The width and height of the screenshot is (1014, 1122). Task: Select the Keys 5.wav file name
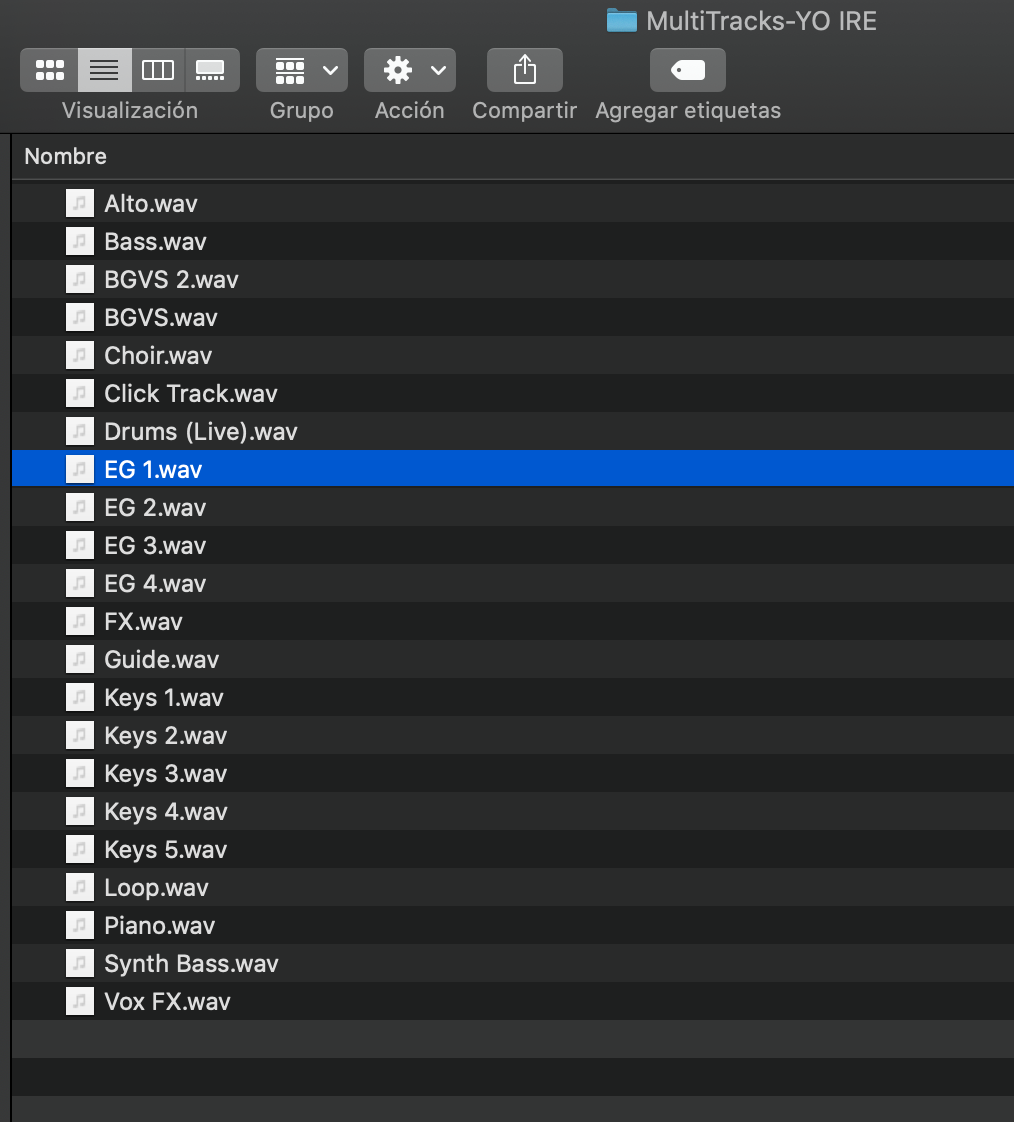coord(166,849)
